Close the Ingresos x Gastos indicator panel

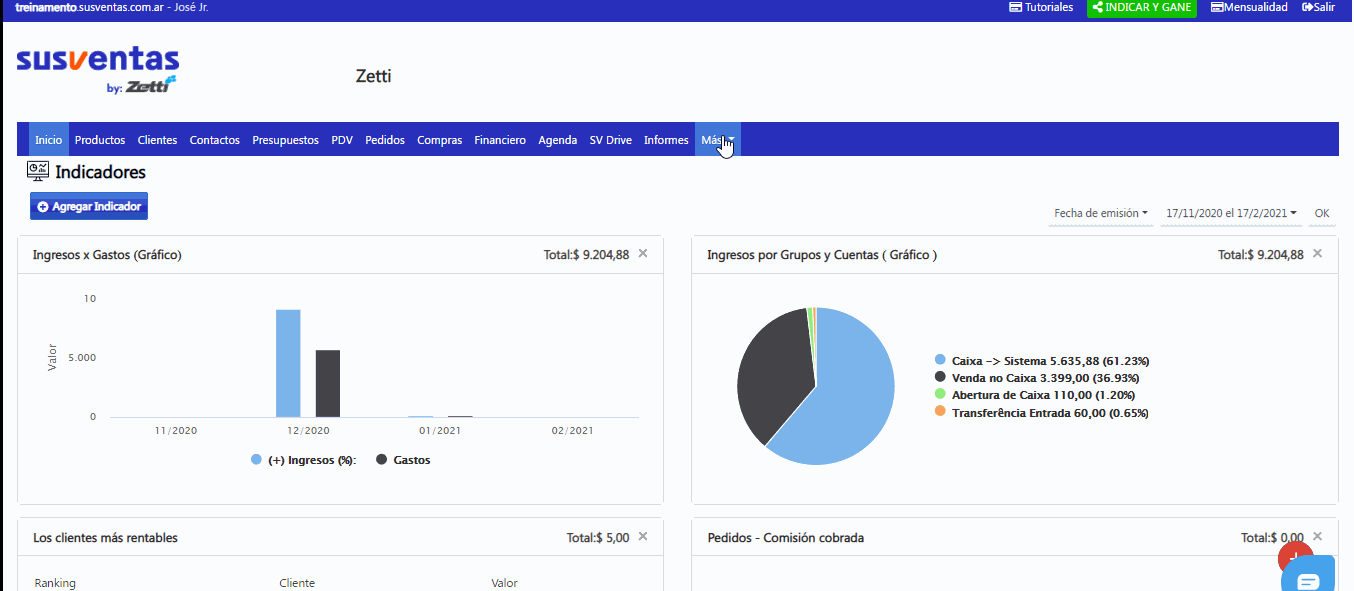click(x=643, y=254)
